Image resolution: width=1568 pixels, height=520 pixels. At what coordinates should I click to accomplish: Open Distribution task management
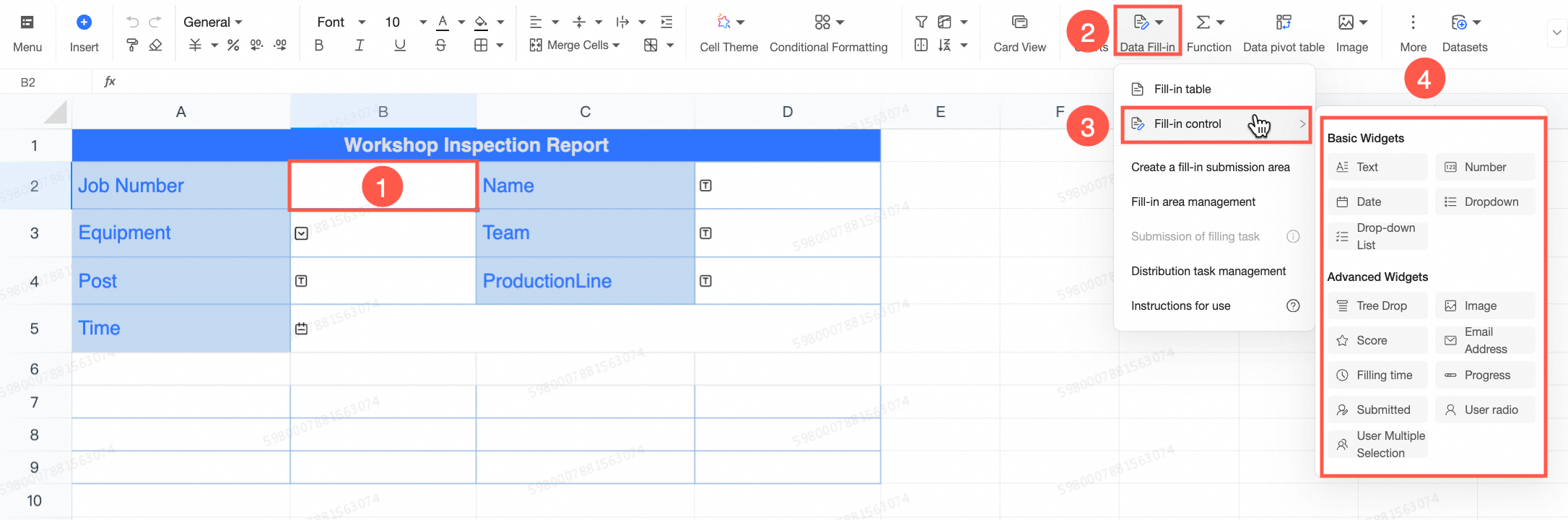pyautogui.click(x=1208, y=271)
